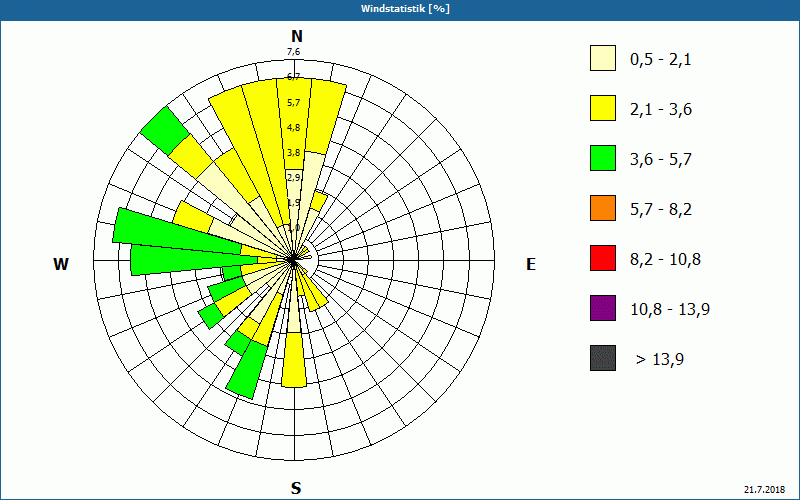Click the N compass label
Screen dimensions: 800x500
(x=296, y=36)
